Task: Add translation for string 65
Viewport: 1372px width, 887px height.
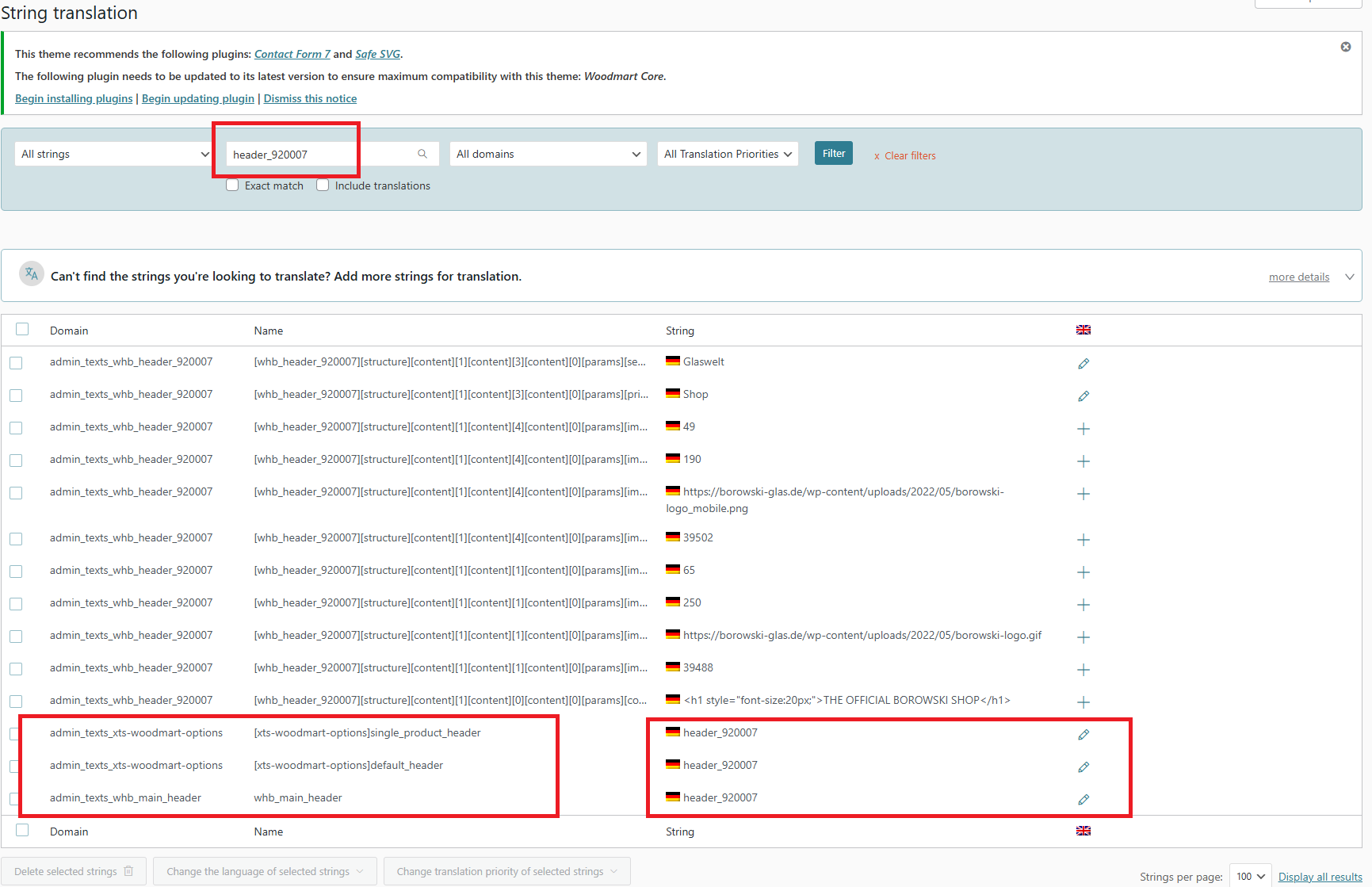Action: coord(1083,572)
